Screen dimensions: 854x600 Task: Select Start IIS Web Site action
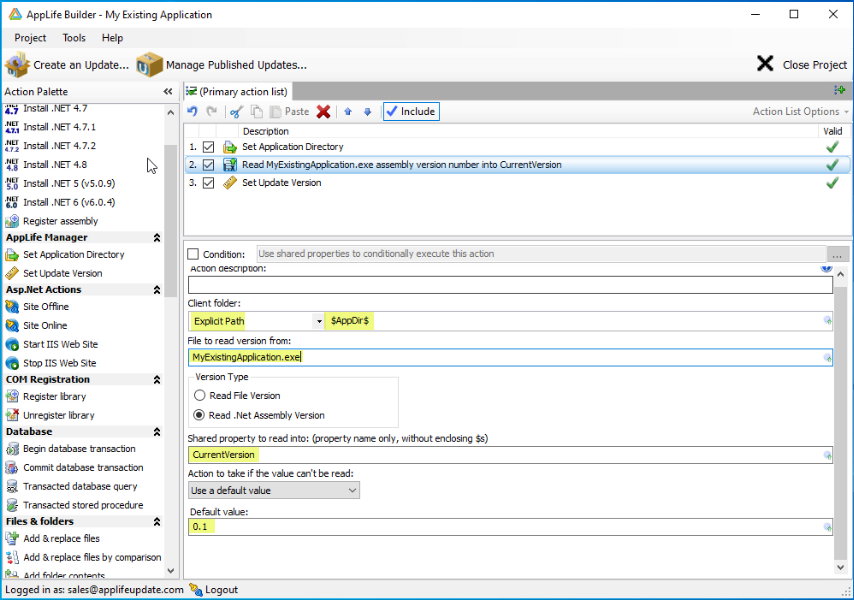(52, 345)
